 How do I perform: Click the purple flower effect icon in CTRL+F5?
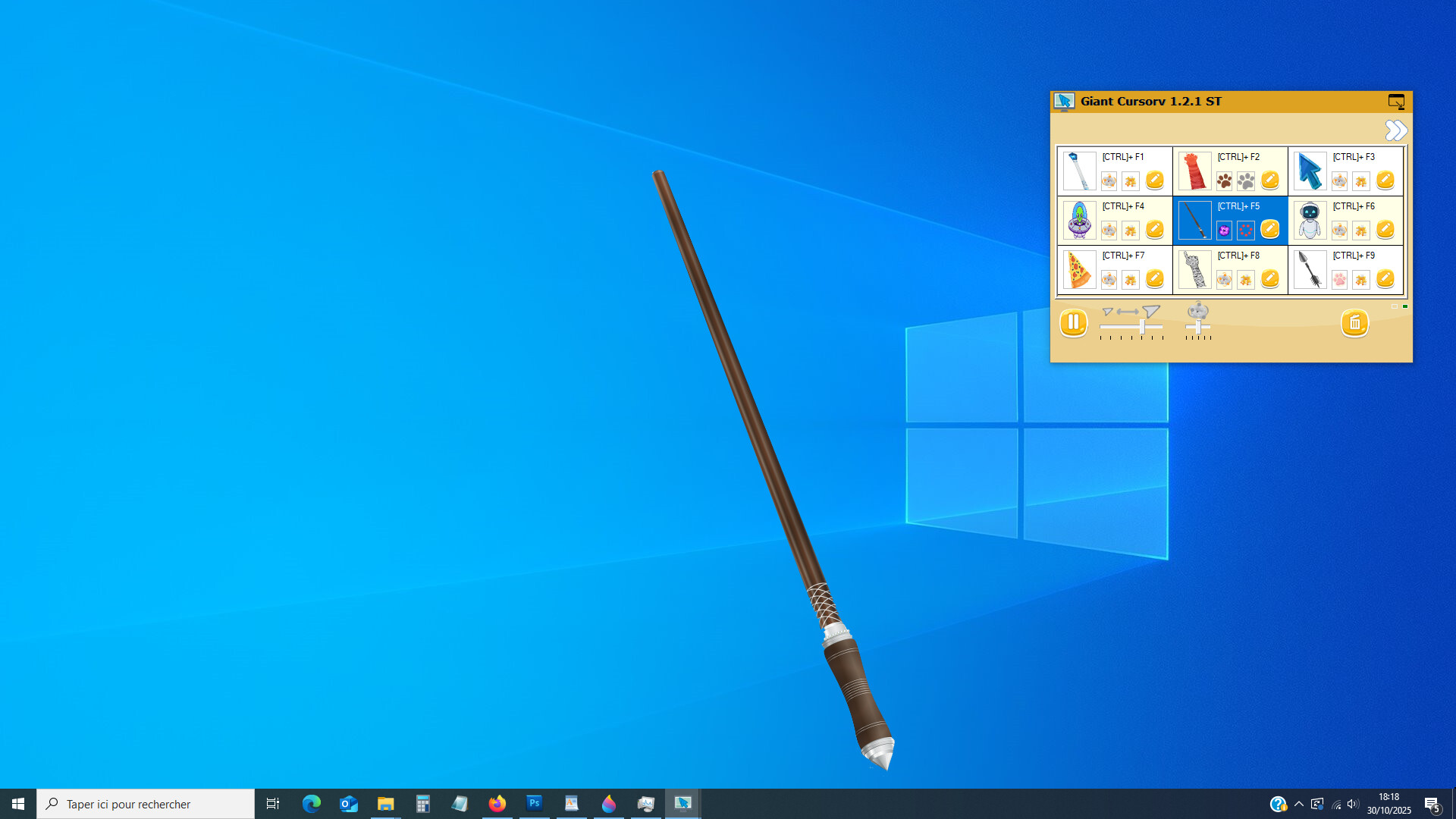coord(1224,230)
